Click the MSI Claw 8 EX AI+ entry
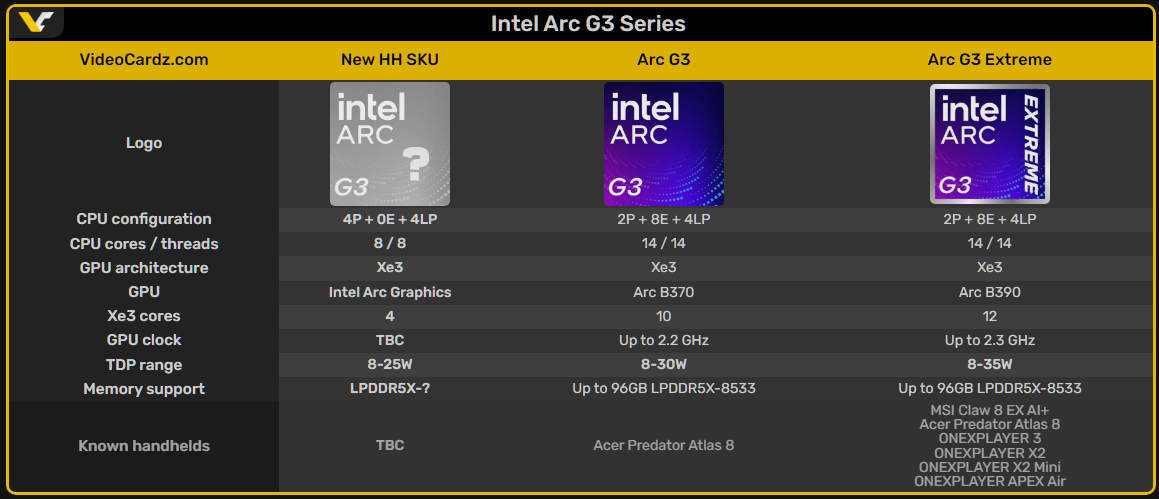This screenshot has height=499, width=1159. coord(990,410)
